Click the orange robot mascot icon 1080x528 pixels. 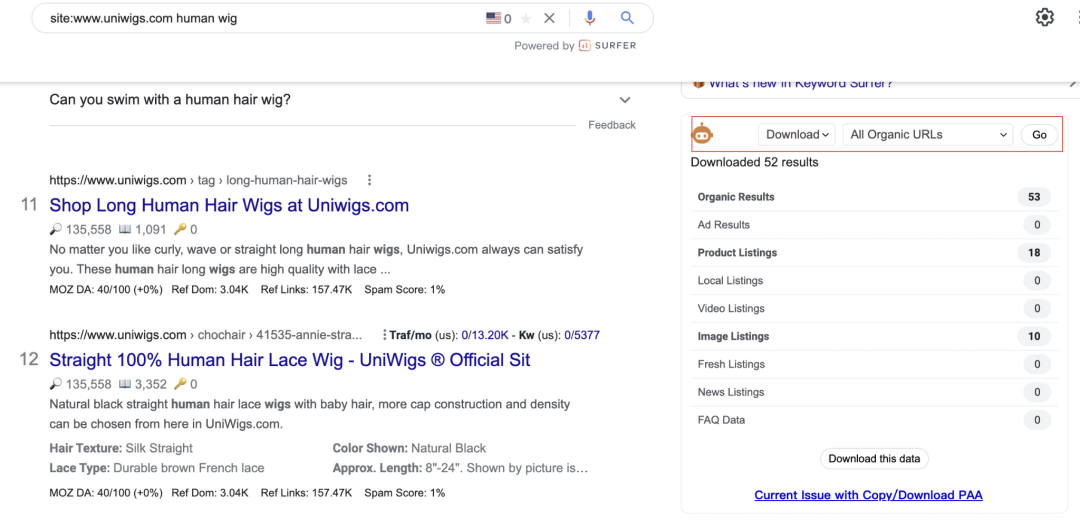[x=702, y=134]
